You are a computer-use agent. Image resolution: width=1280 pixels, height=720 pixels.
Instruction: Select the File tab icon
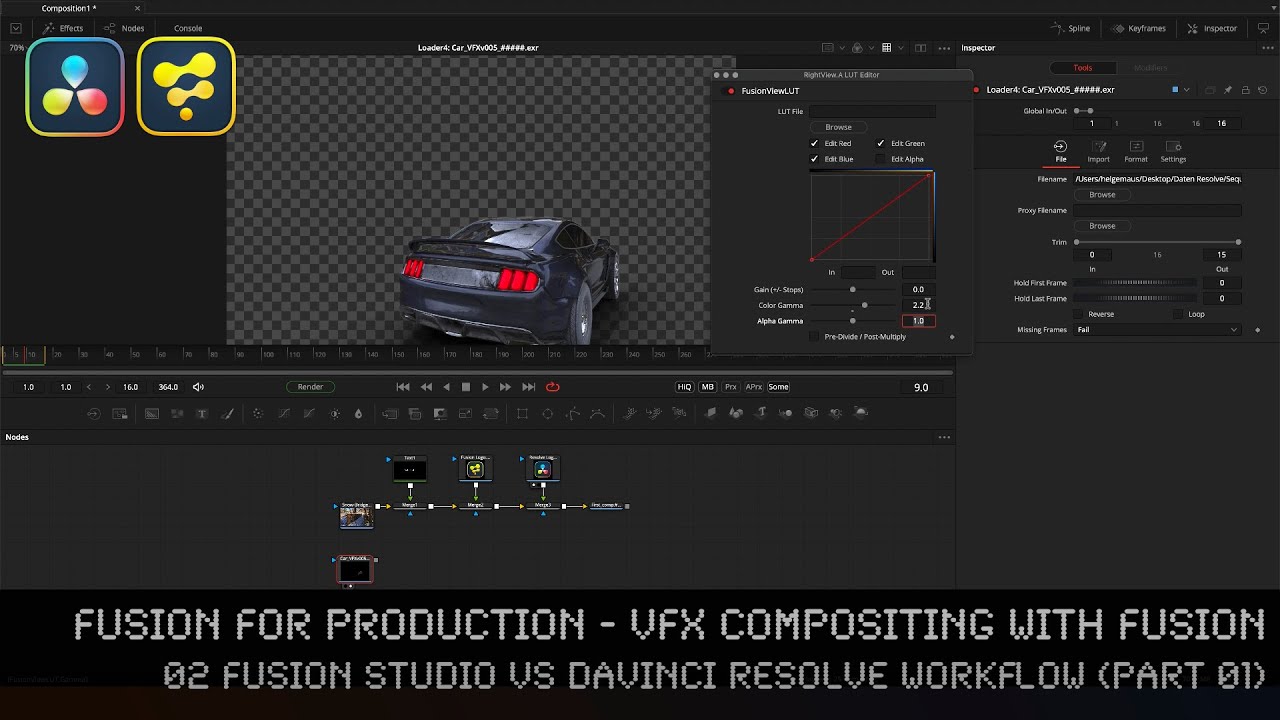click(1060, 151)
